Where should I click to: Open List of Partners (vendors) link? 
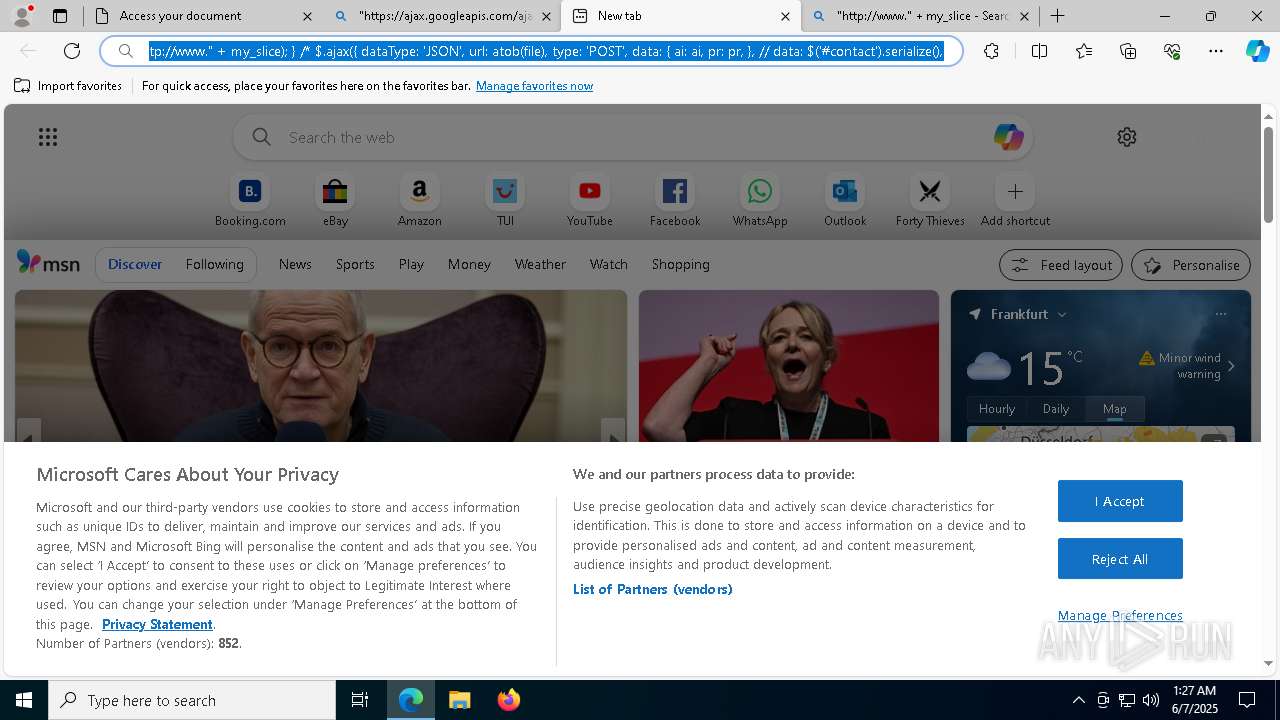[x=653, y=589]
